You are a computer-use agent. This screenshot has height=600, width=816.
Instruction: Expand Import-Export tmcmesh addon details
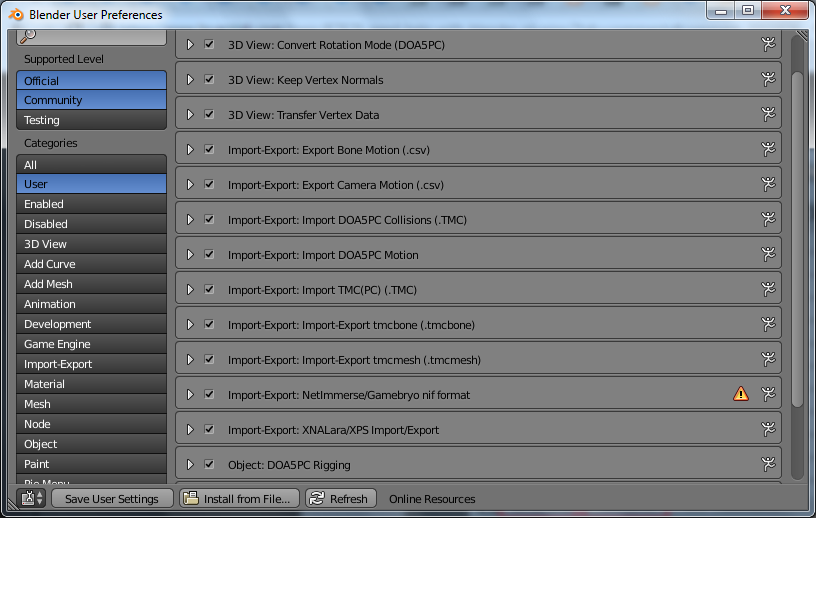pos(190,360)
